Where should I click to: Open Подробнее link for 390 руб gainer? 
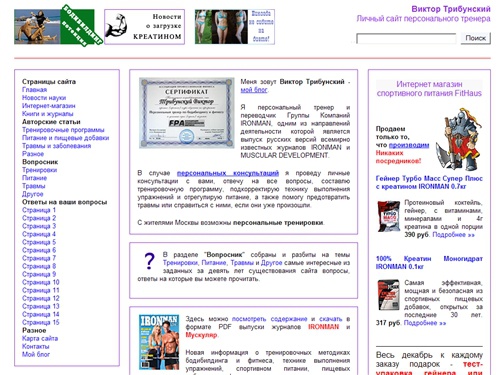(x=454, y=235)
